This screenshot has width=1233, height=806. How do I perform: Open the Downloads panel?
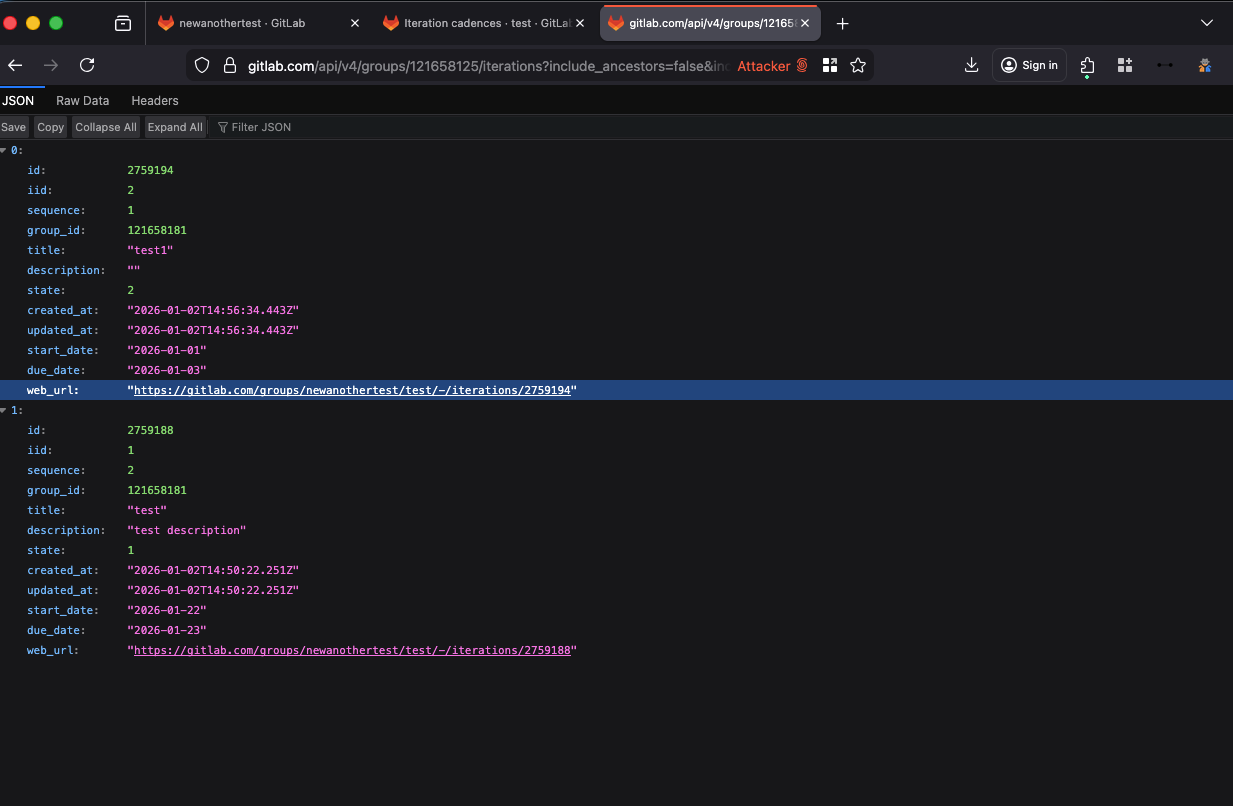pyautogui.click(x=971, y=65)
